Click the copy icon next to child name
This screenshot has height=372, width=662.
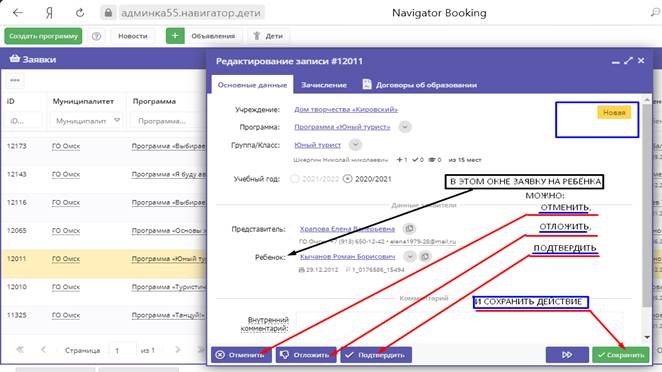(425, 256)
